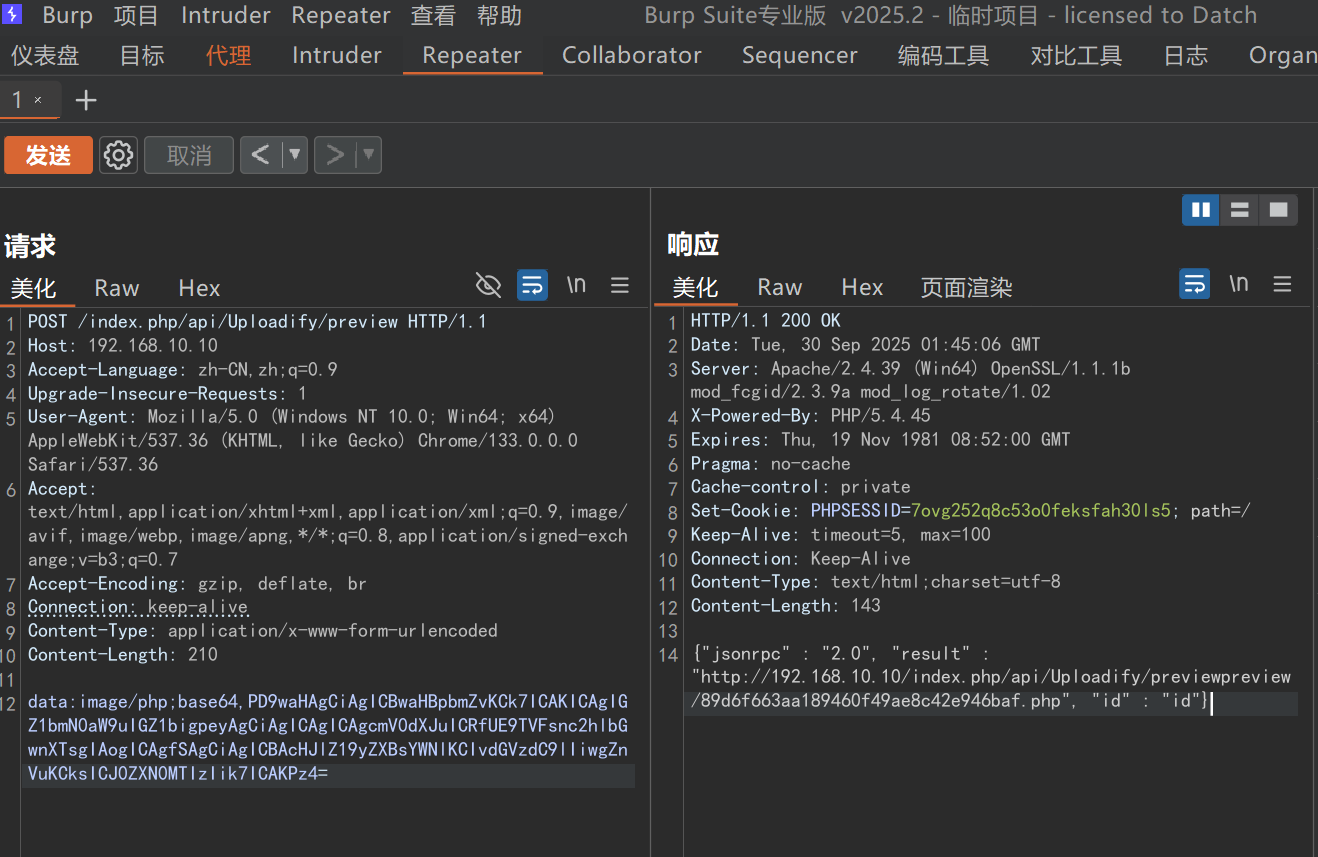The image size is (1318, 857).
Task: Add a new Repeater tab with plus
Action: tap(86, 100)
